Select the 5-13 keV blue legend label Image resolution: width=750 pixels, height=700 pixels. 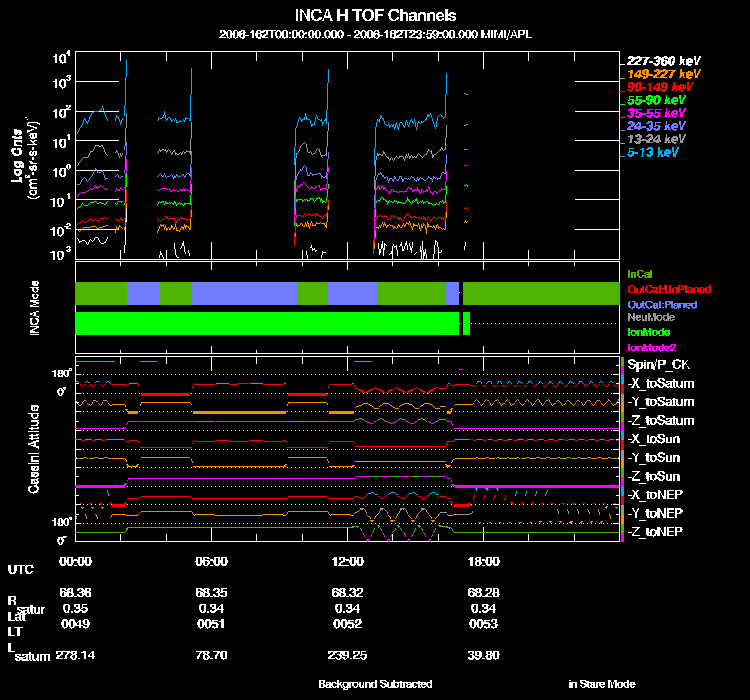pyautogui.click(x=652, y=152)
